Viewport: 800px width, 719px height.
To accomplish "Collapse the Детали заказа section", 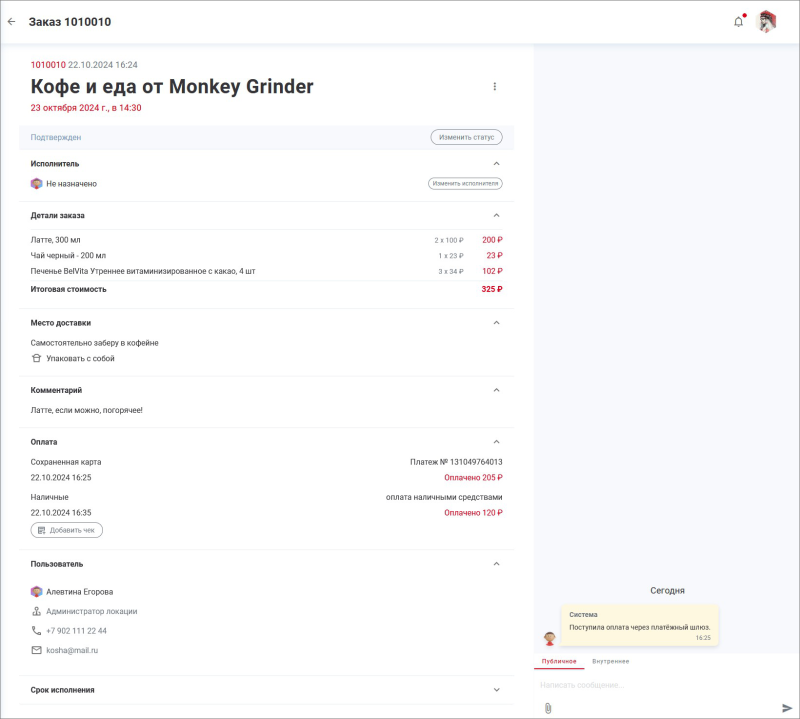I will point(496,215).
